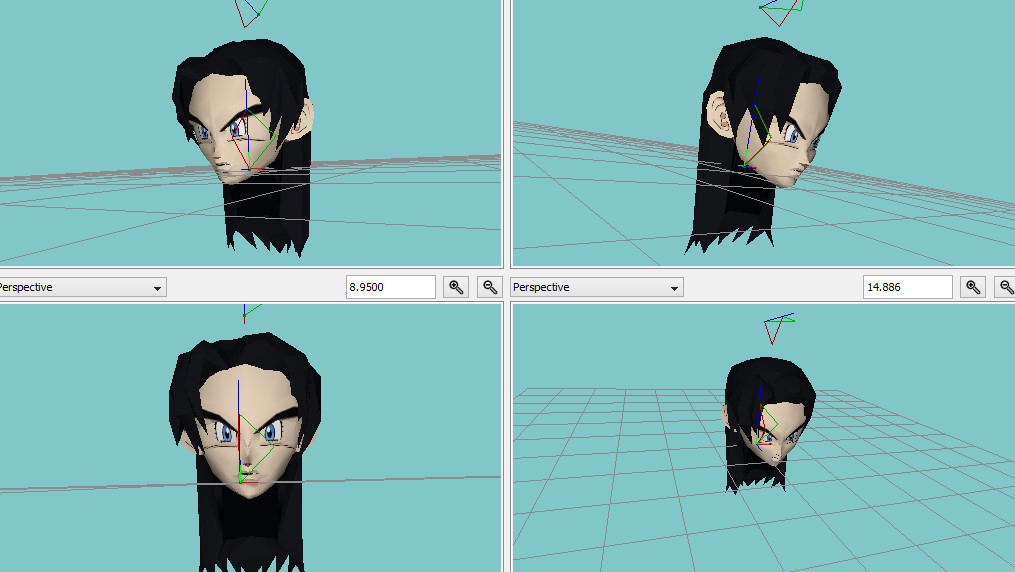The width and height of the screenshot is (1015, 572).
Task: Open the left viewport Perspective view dropdown
Action: click(81, 287)
